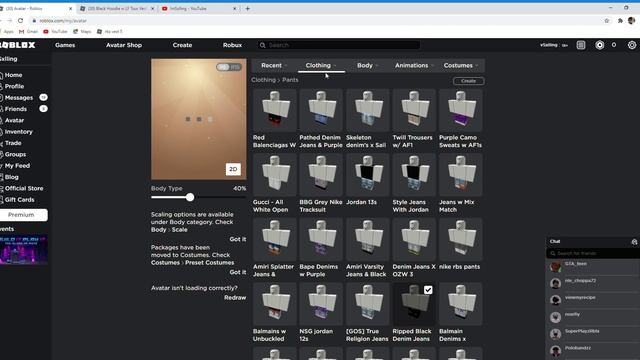Open Gift Cards in sidebar

(x=19, y=200)
